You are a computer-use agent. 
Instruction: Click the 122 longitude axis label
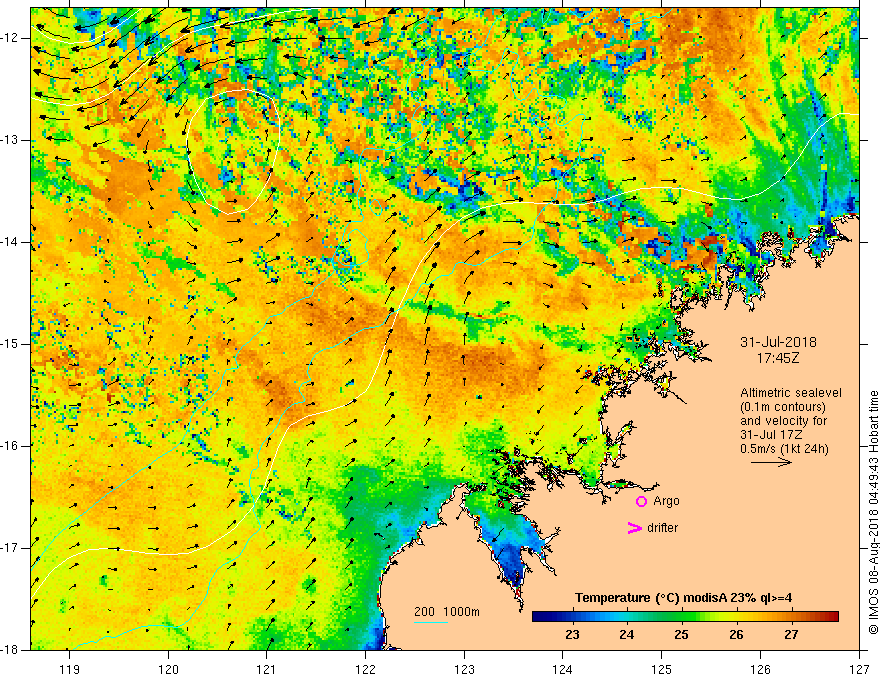click(365, 669)
